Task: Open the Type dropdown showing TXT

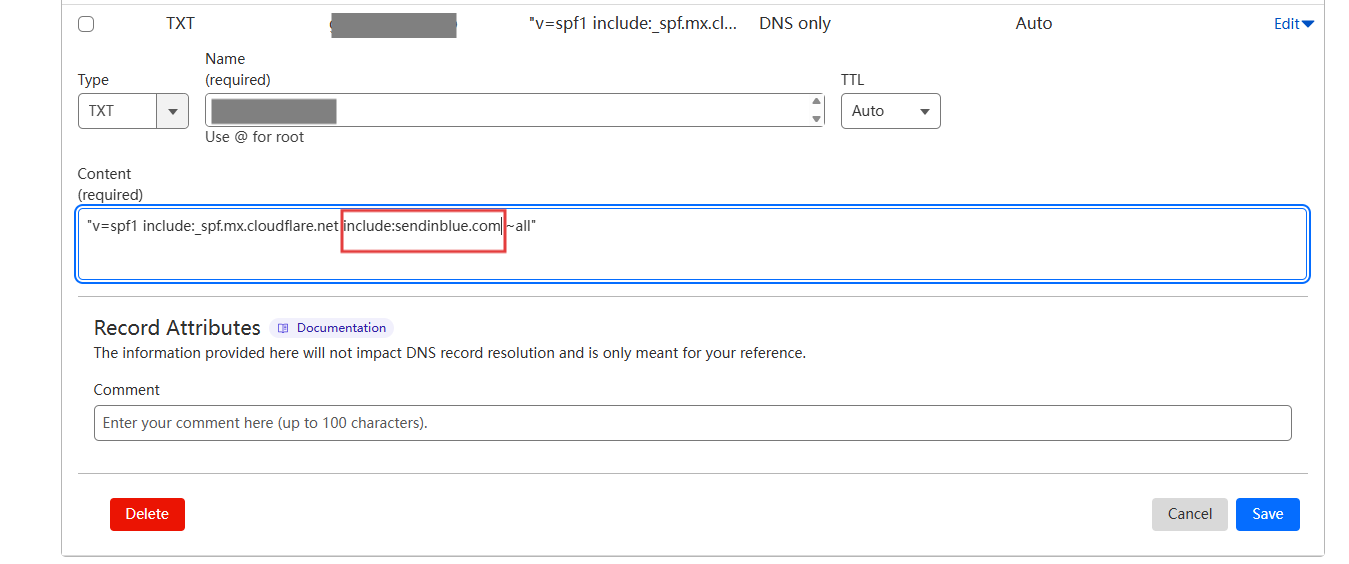Action: click(x=133, y=111)
